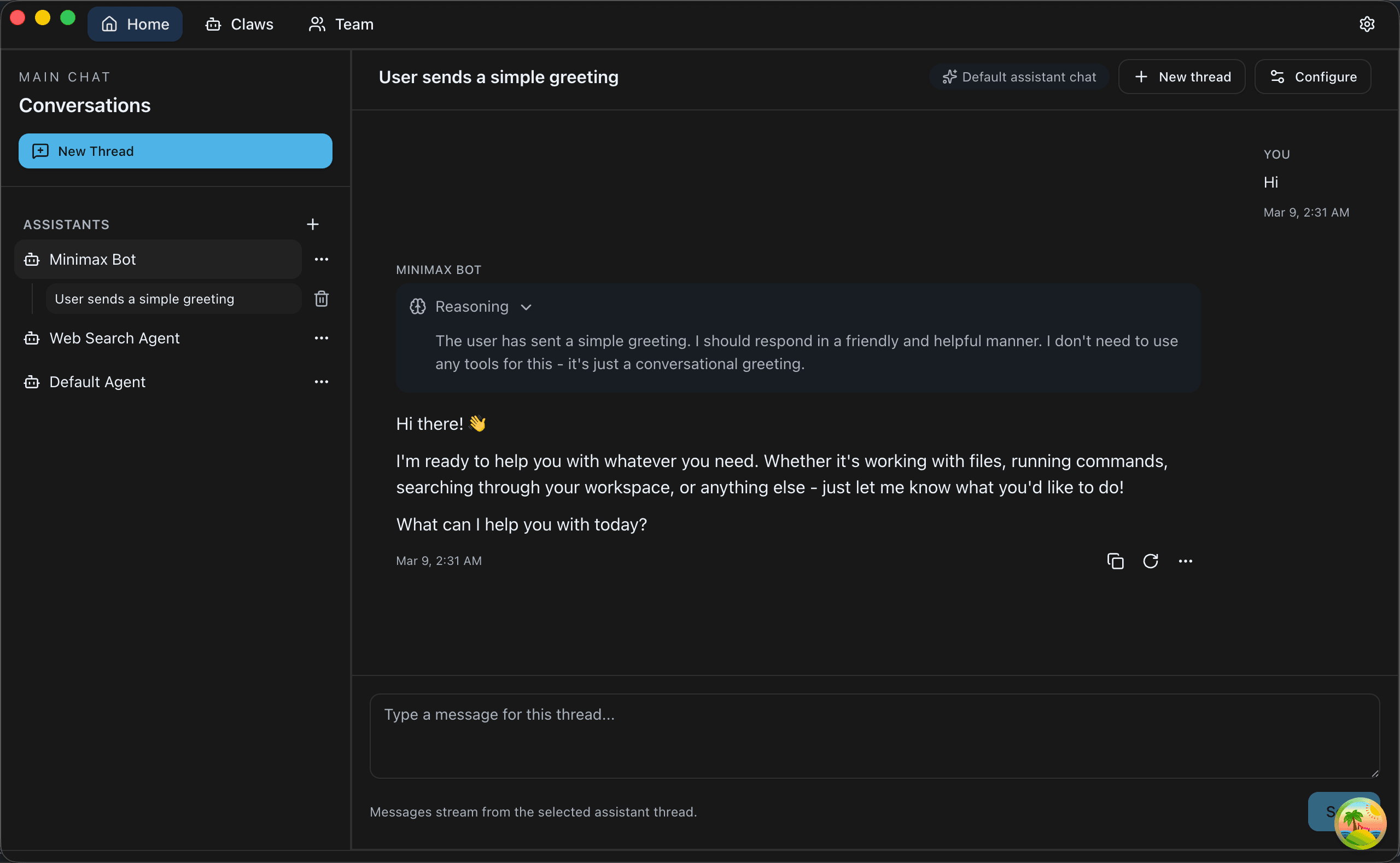This screenshot has height=863, width=1400.
Task: Toggle the Default assistant chat mode
Action: coord(1019,77)
